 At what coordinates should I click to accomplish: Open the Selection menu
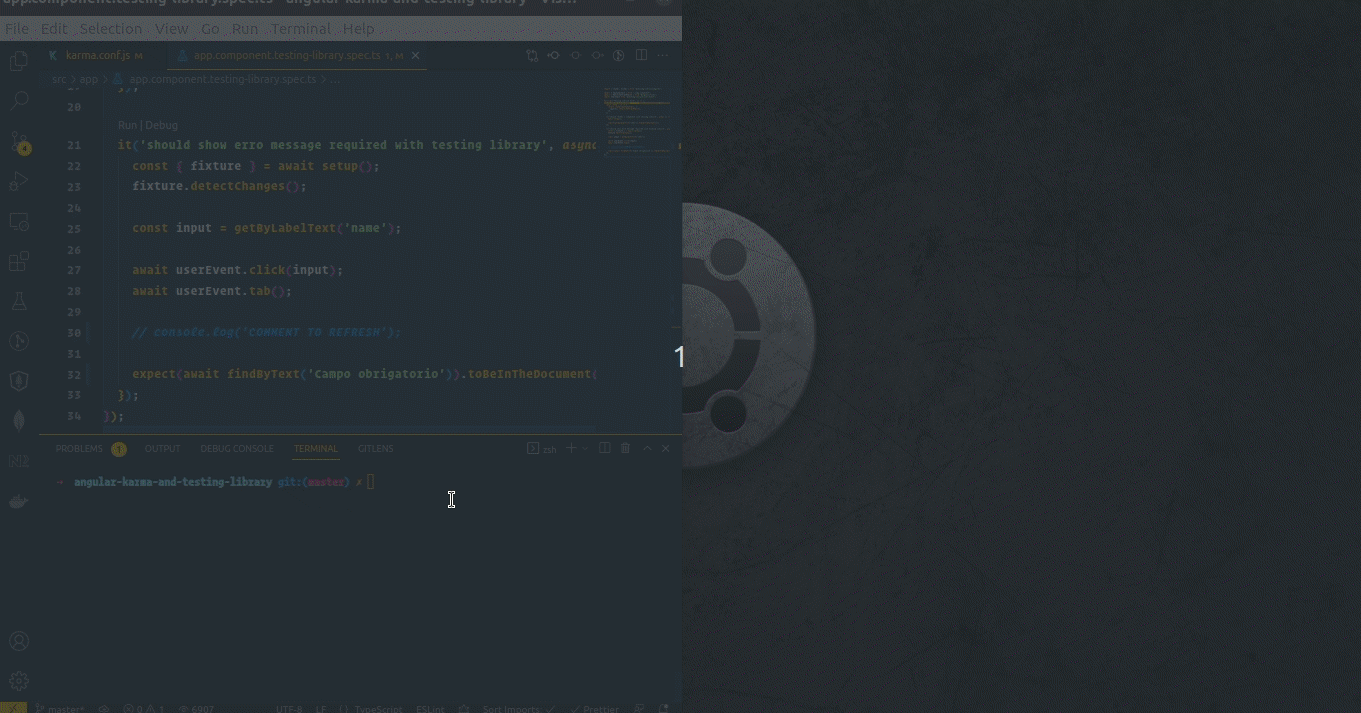coord(111,29)
